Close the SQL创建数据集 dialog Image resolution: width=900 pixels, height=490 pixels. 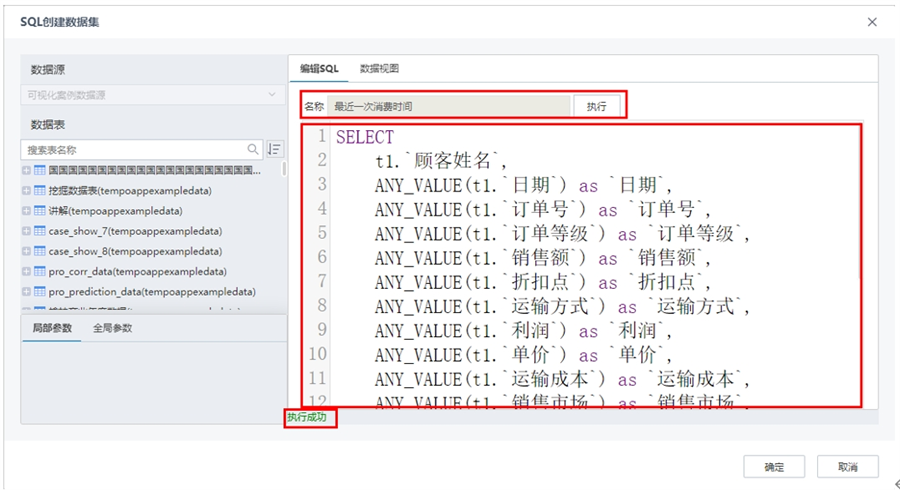[872, 21]
